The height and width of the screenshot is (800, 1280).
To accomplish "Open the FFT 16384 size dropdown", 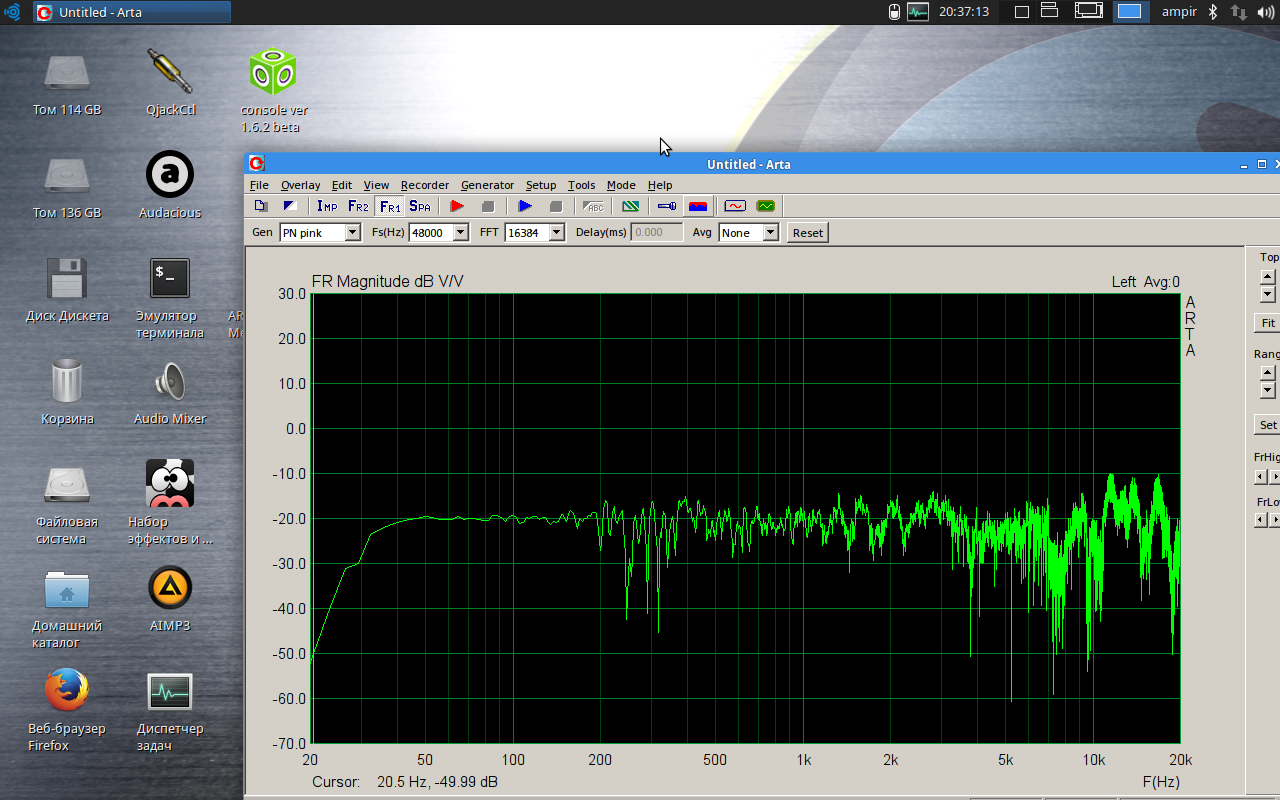I will pos(556,233).
